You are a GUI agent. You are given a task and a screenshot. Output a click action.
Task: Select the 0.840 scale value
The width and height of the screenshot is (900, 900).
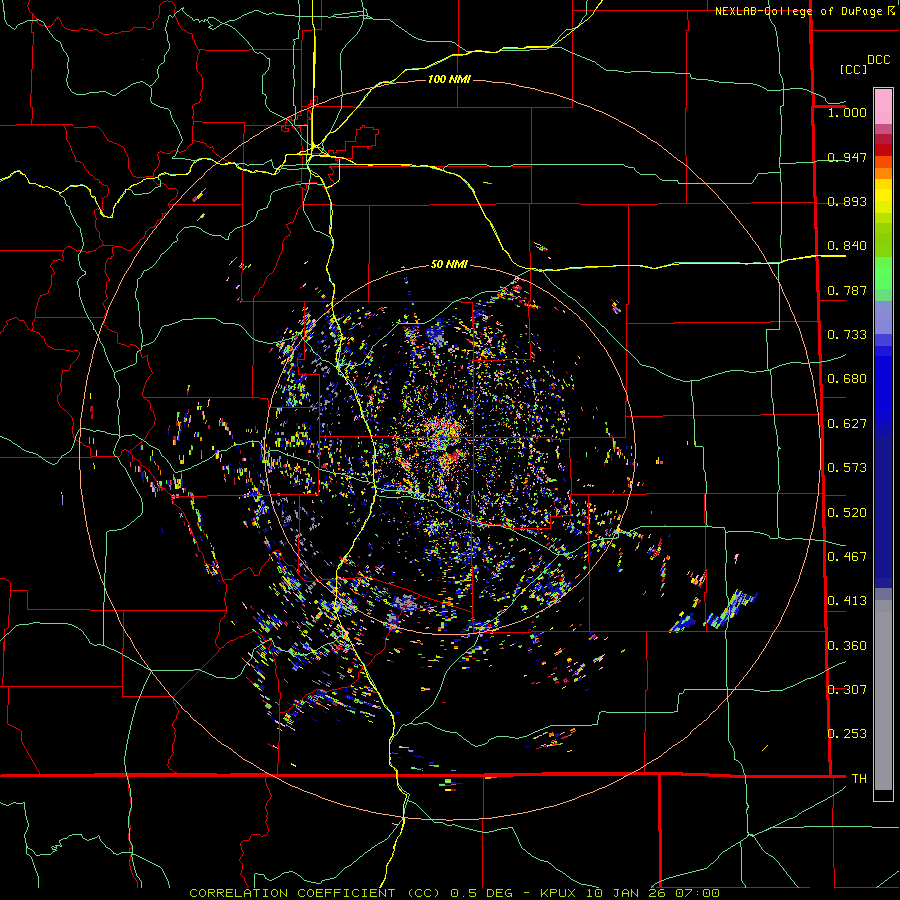847,246
